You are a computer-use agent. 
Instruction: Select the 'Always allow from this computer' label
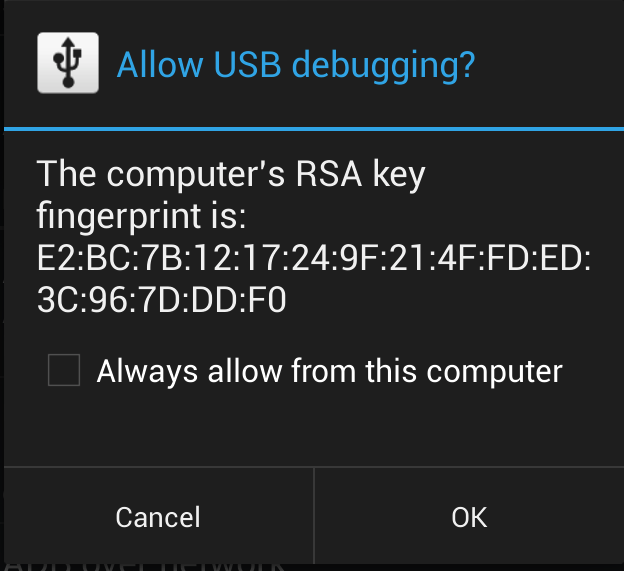click(330, 372)
